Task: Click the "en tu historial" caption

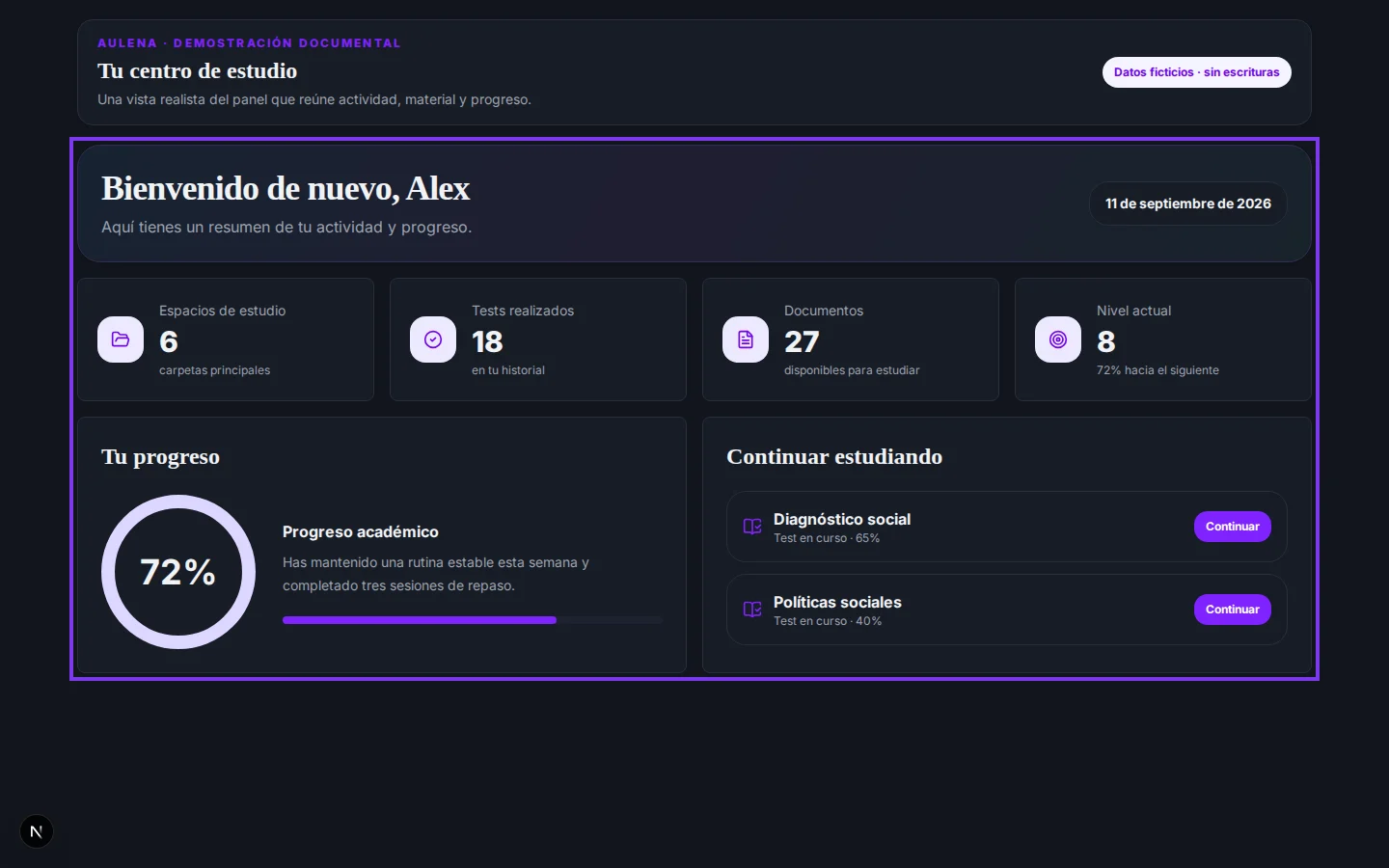Action: click(x=508, y=370)
